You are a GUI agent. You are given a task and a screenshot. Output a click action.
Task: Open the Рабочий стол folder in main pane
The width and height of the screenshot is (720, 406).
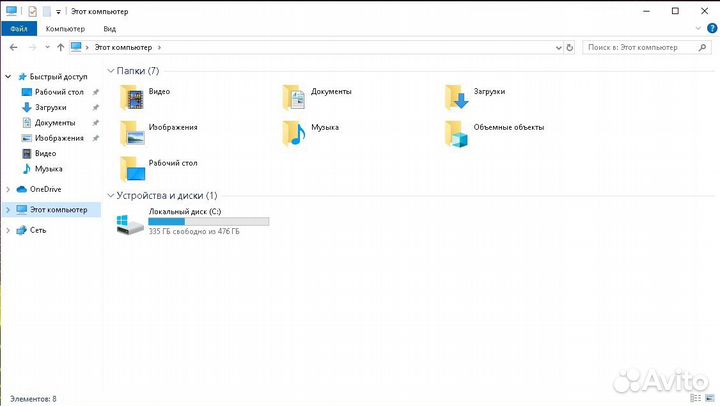pyautogui.click(x=132, y=167)
